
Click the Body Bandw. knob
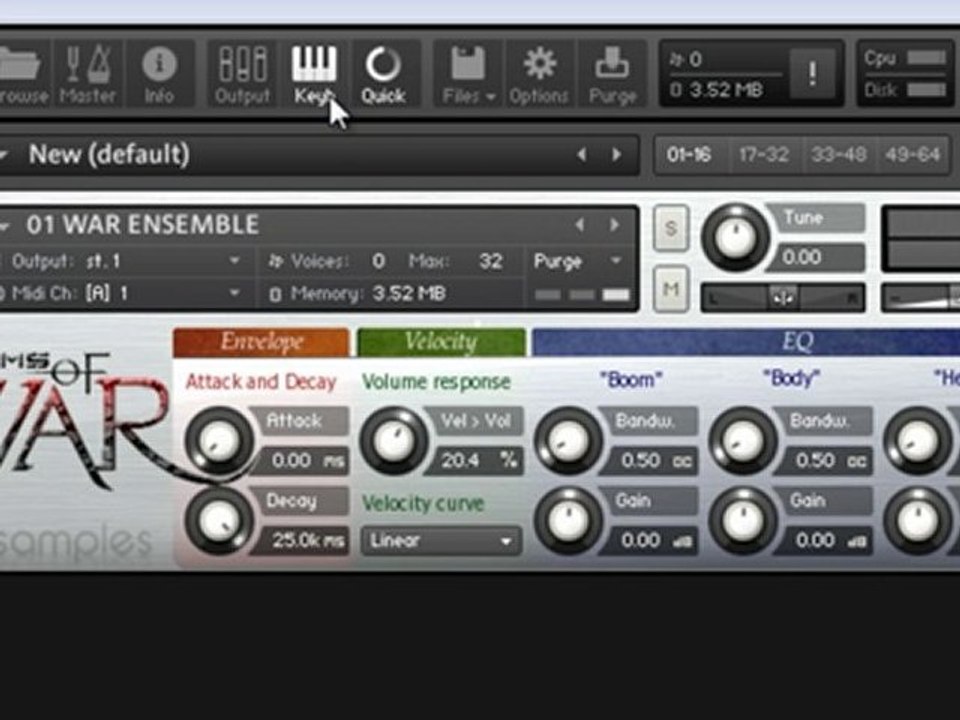(743, 441)
